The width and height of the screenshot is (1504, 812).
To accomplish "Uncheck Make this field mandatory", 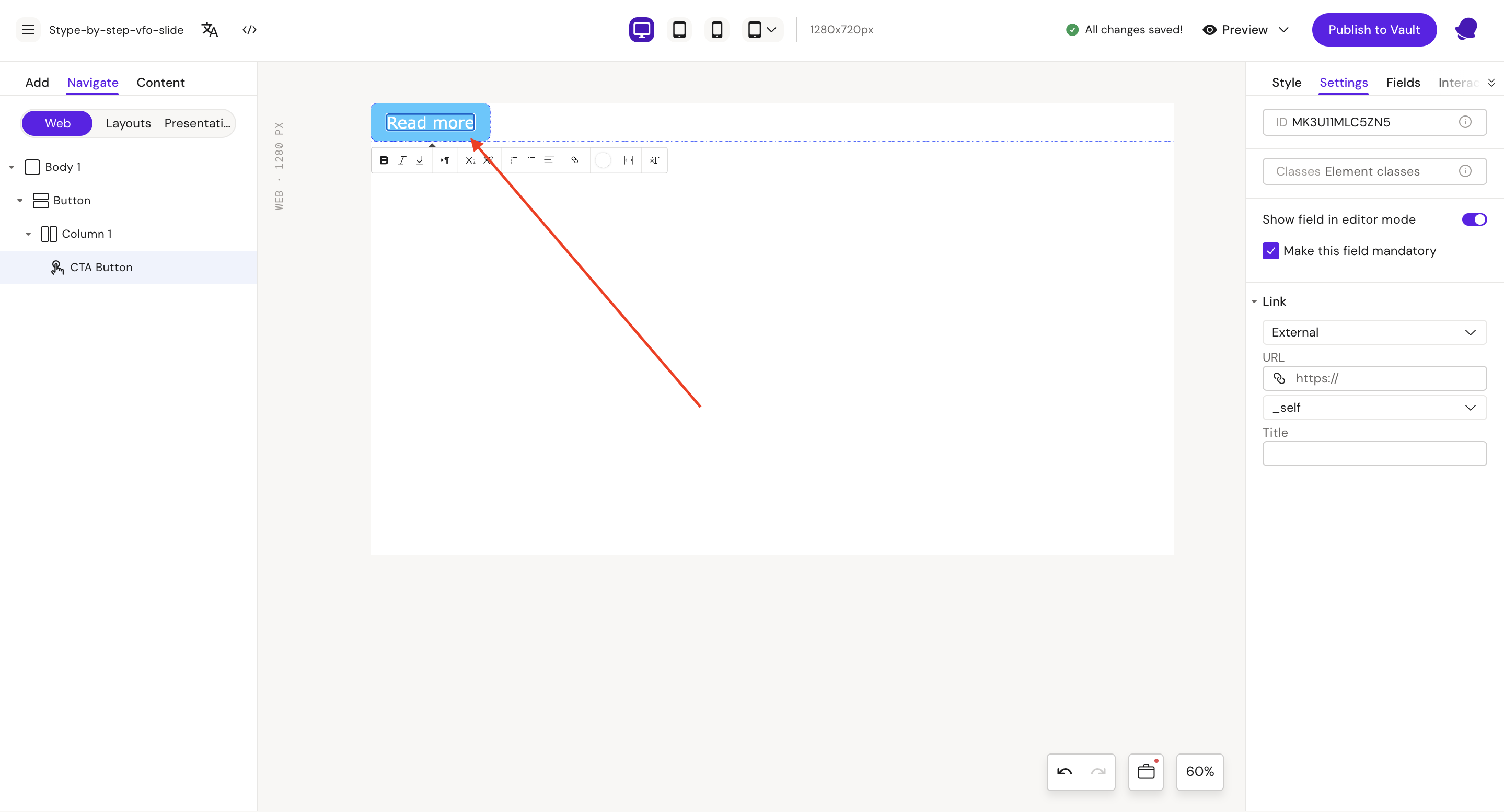I will point(1270,250).
